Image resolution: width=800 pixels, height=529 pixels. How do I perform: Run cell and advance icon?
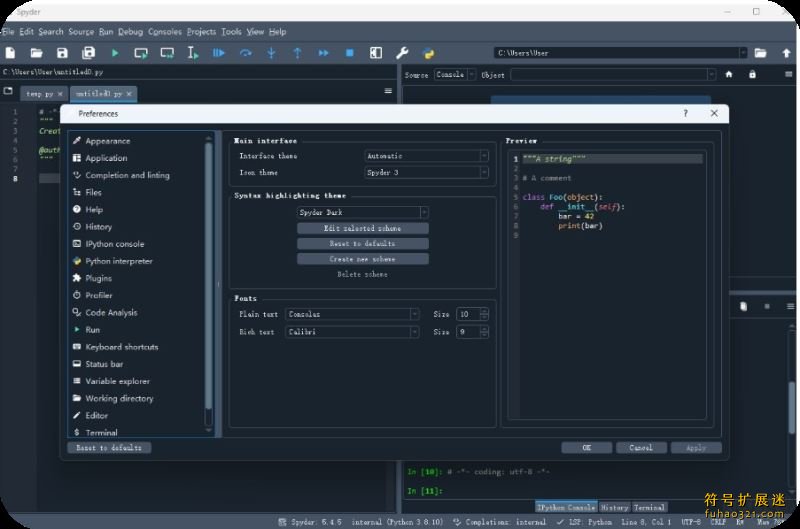tap(167, 53)
